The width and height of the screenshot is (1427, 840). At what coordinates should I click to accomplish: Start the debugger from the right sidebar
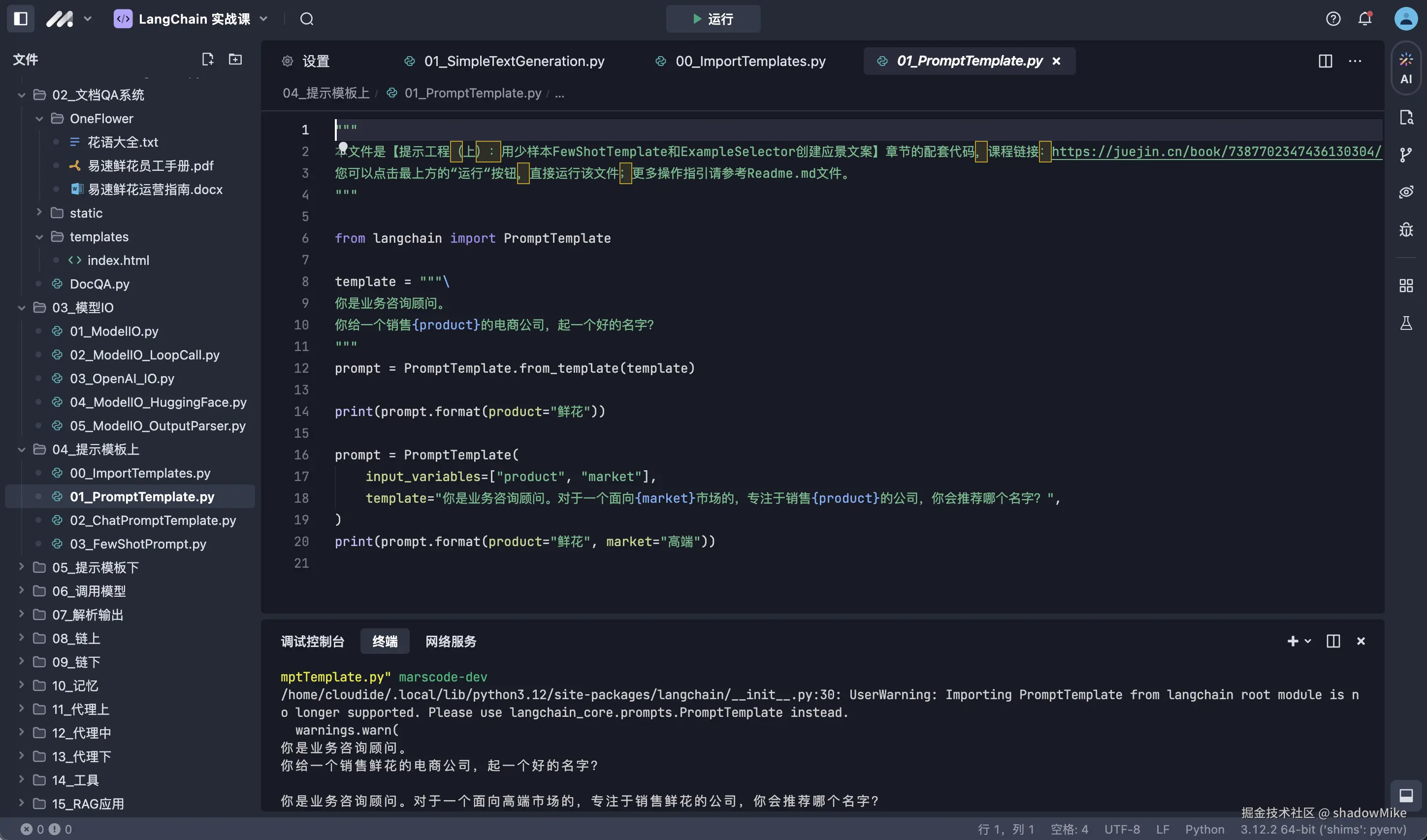(x=1407, y=229)
